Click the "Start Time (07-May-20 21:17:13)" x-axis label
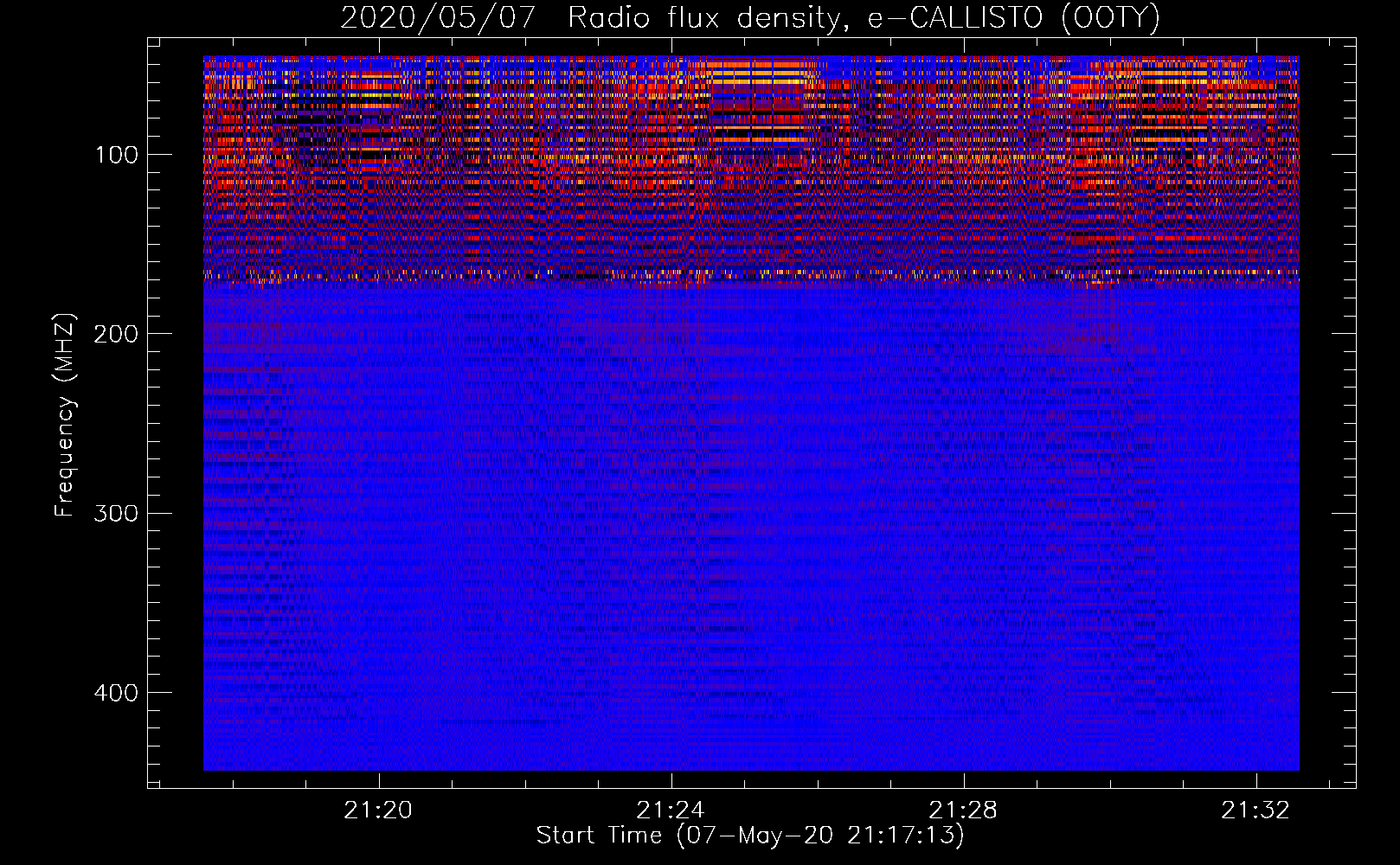The image size is (1400, 865). point(750,836)
